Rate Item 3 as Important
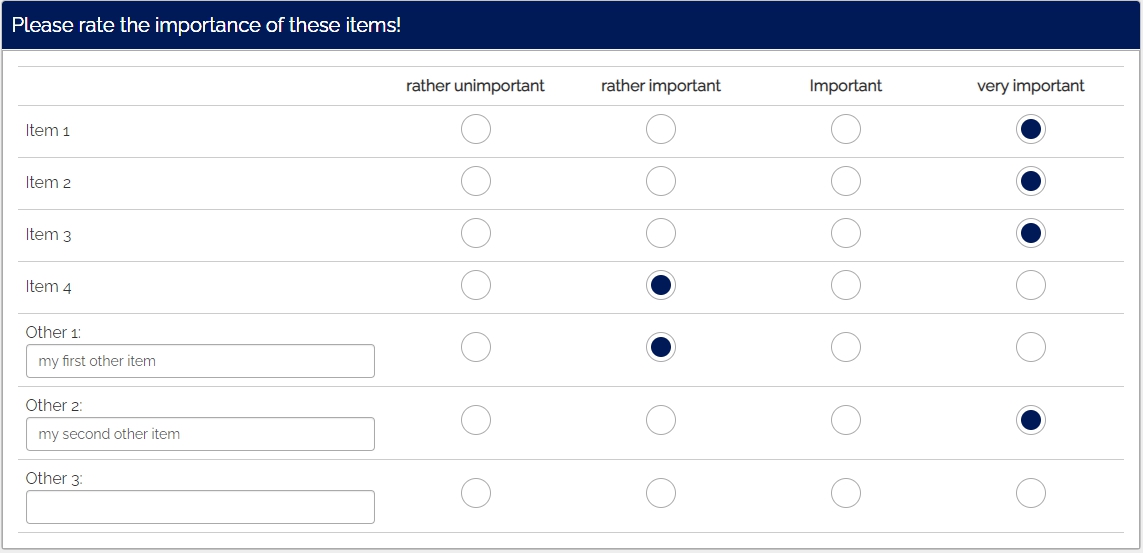This screenshot has height=553, width=1143. (x=846, y=234)
